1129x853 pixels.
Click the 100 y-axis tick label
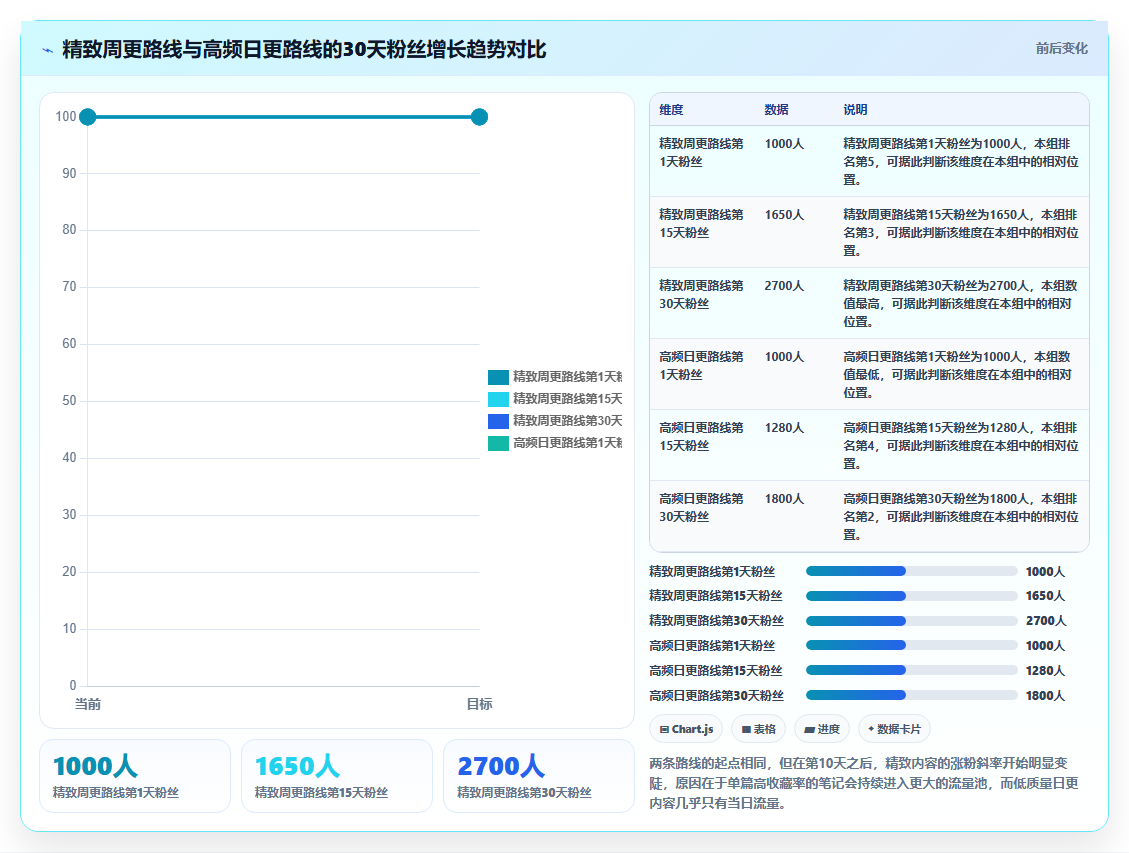(66, 117)
